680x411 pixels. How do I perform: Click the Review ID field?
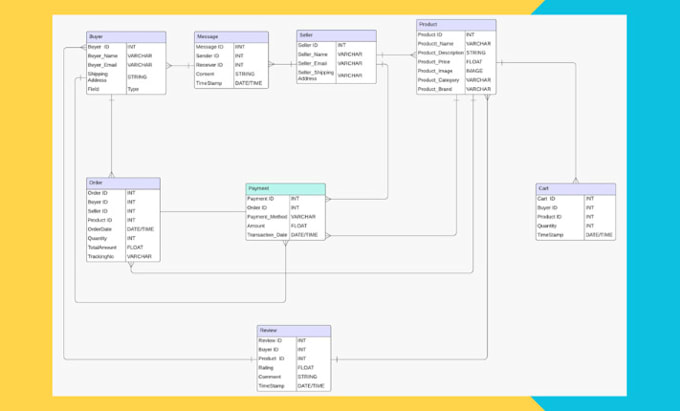pos(270,341)
